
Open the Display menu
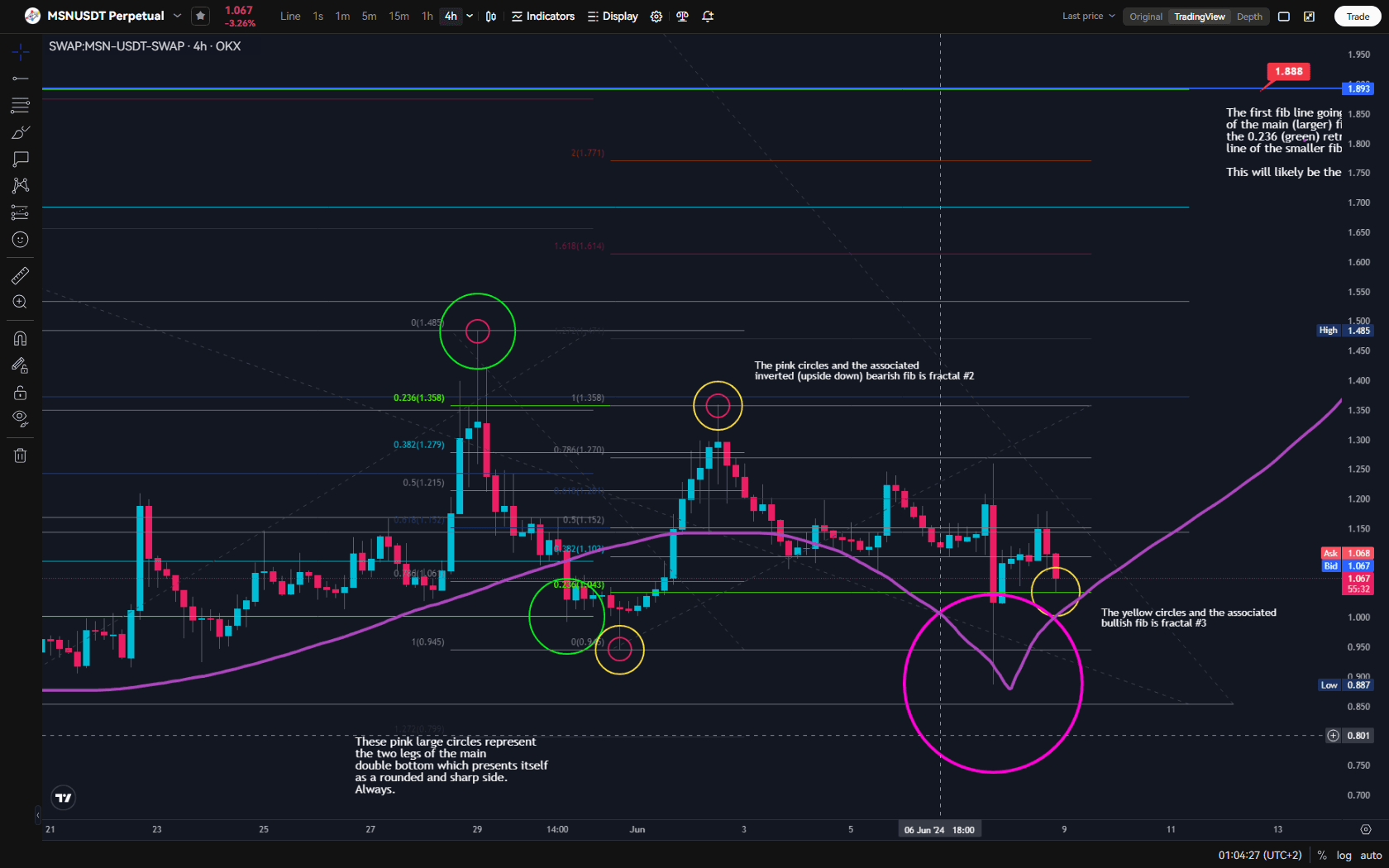point(613,17)
